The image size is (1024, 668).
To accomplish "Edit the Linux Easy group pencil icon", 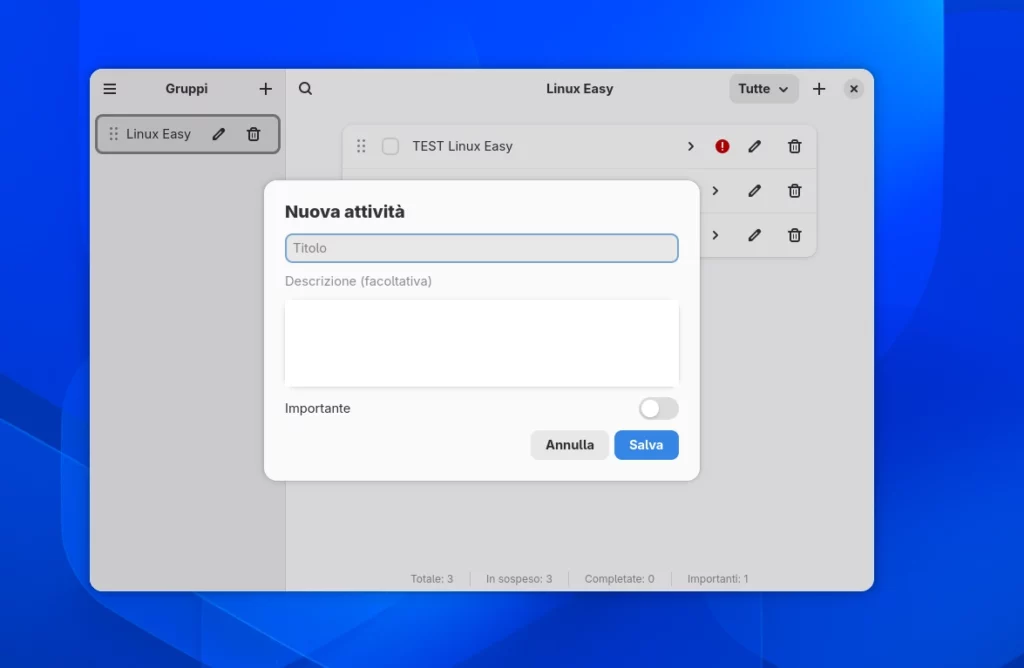I will 218,134.
